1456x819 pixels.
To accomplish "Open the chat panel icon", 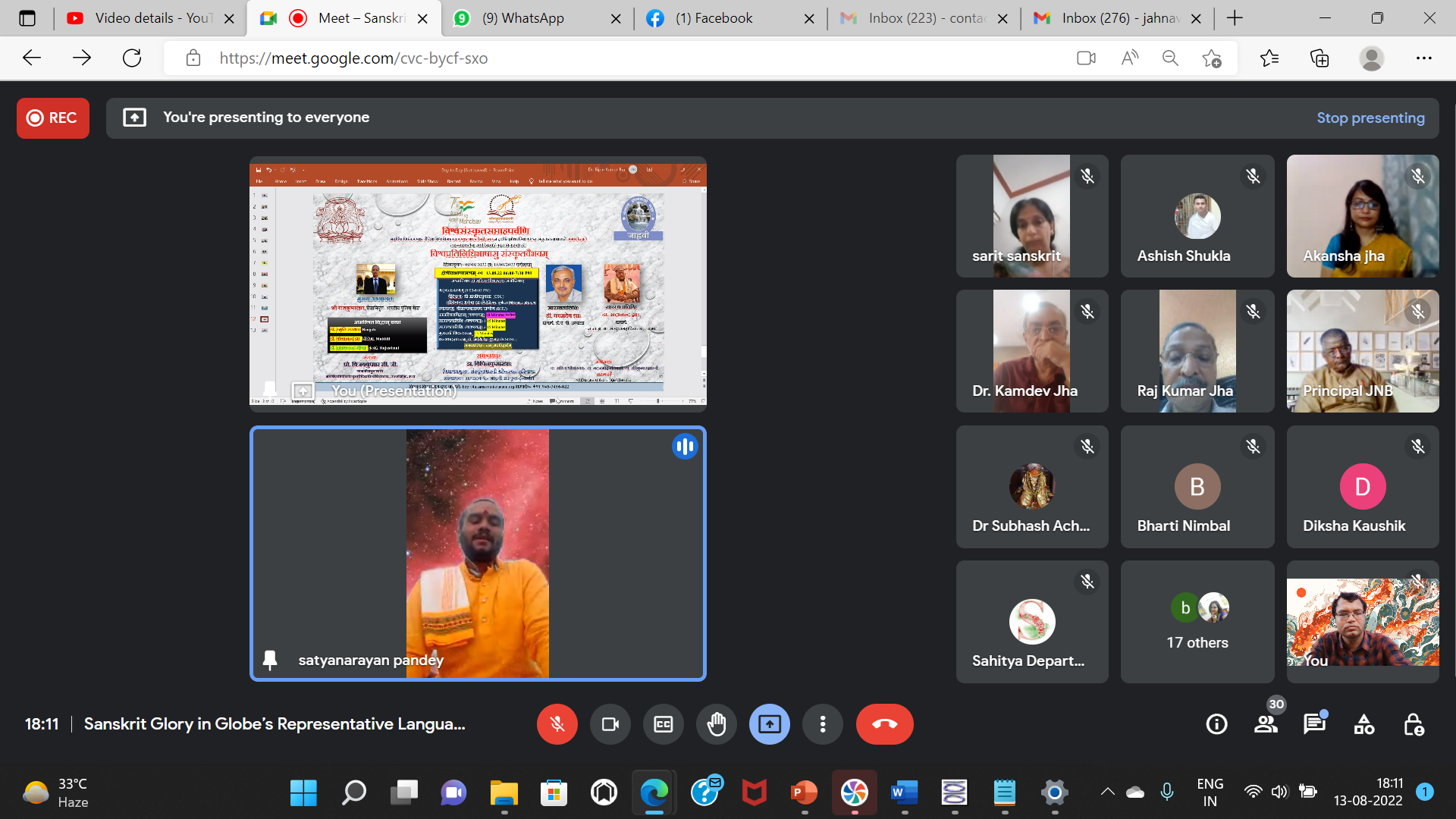I will click(x=1314, y=724).
